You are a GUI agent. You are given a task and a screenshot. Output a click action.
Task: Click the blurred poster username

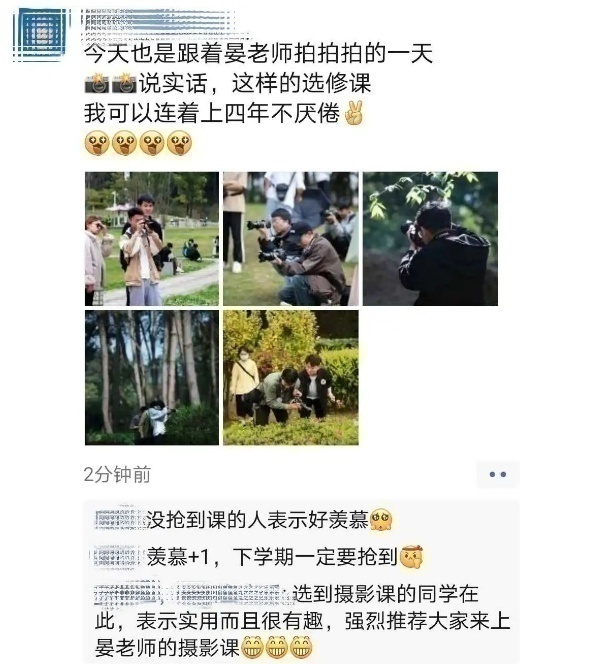pyautogui.click(x=159, y=21)
